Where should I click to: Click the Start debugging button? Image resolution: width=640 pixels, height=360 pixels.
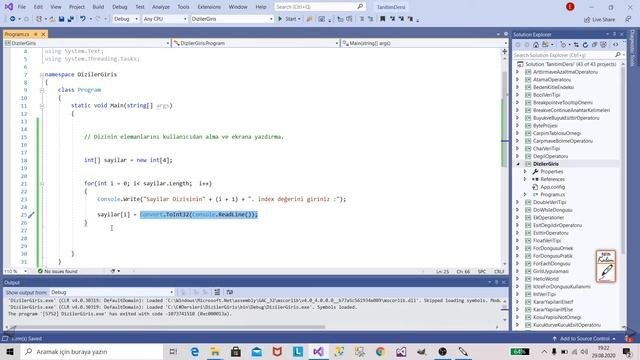289,19
